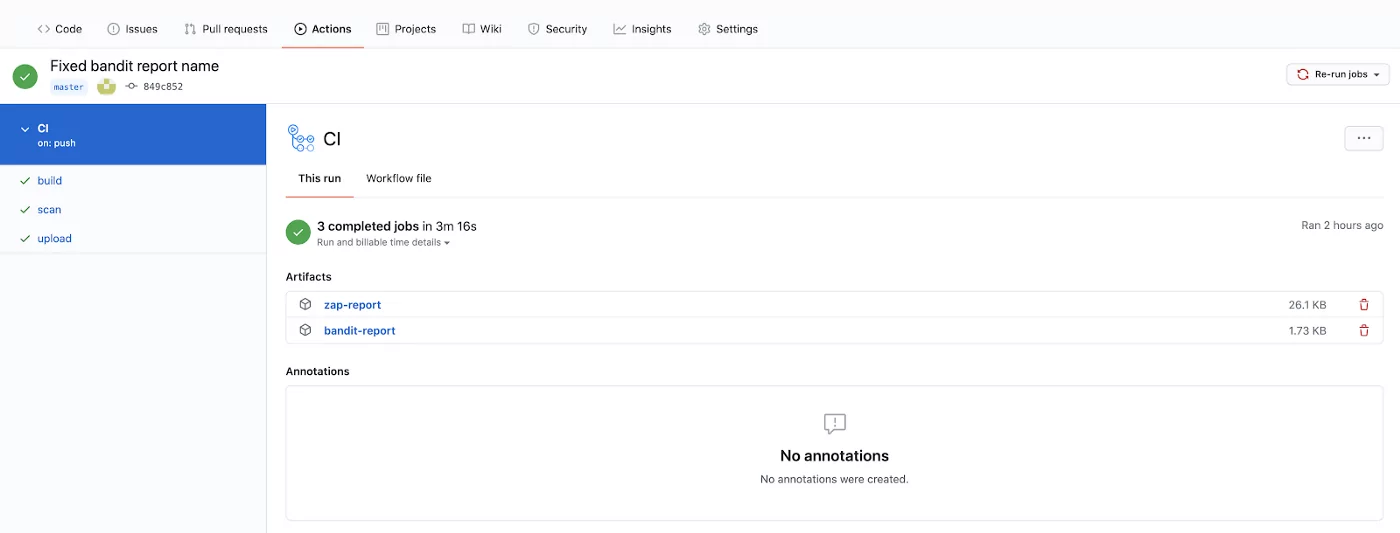
Task: Expand Run and billable time details
Action: pyautogui.click(x=383, y=243)
